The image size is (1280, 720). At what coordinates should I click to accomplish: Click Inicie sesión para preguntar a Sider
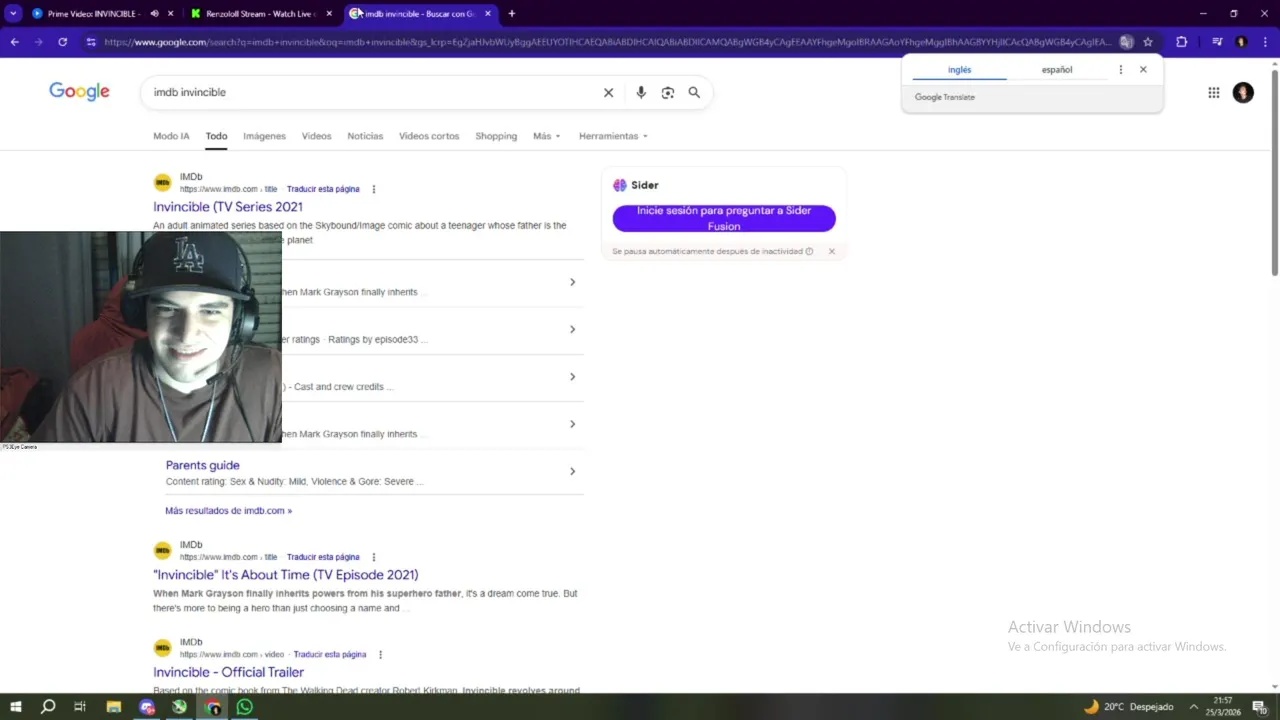[x=724, y=218]
